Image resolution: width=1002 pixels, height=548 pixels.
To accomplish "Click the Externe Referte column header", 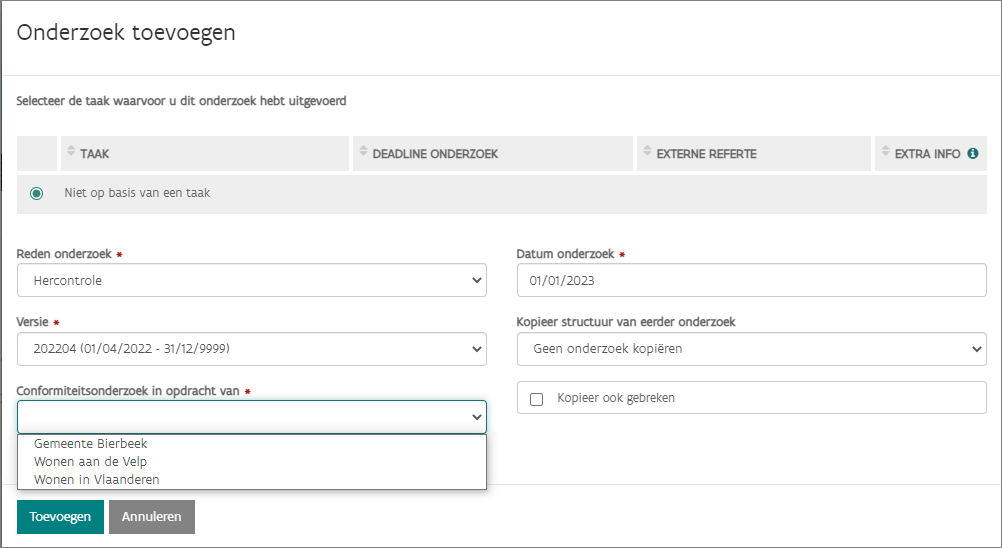I will coord(706,154).
